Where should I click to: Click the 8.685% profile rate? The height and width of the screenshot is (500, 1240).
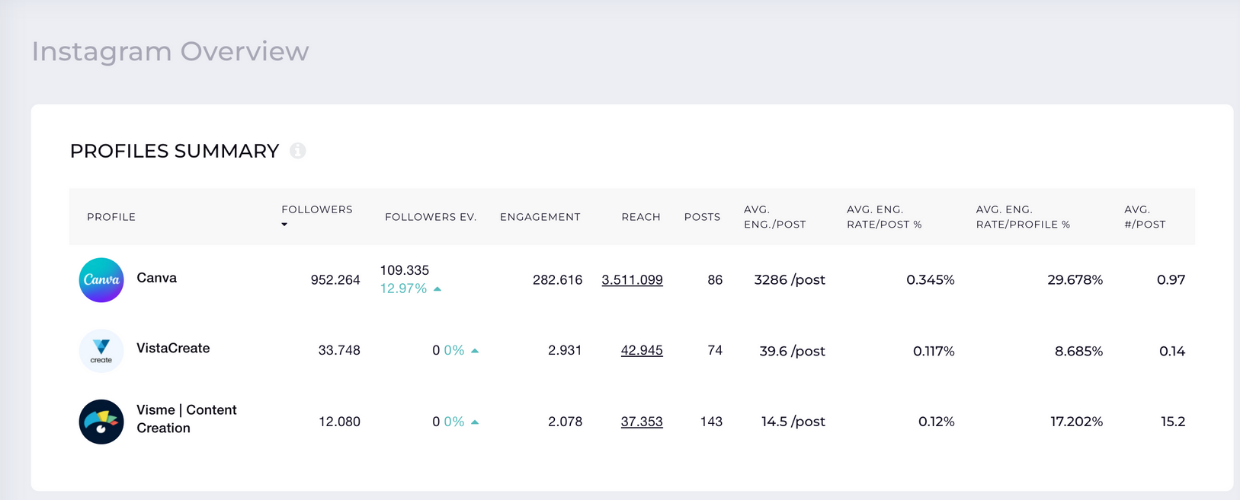[x=1079, y=351]
